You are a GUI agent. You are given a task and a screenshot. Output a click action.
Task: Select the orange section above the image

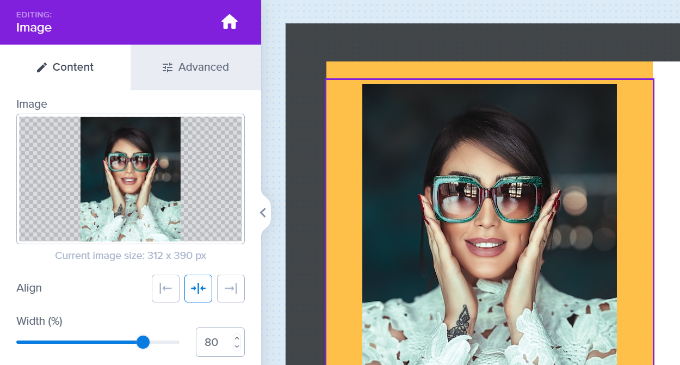[489, 70]
